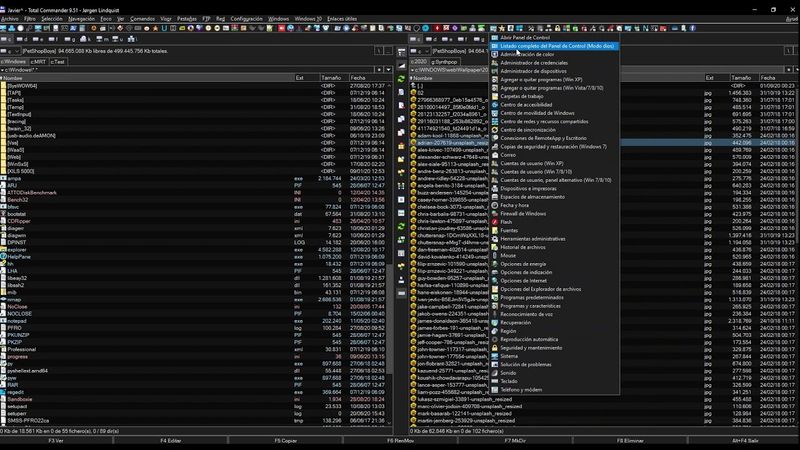Switch to the c:MRT tab
800x450 pixels.
tap(38, 61)
